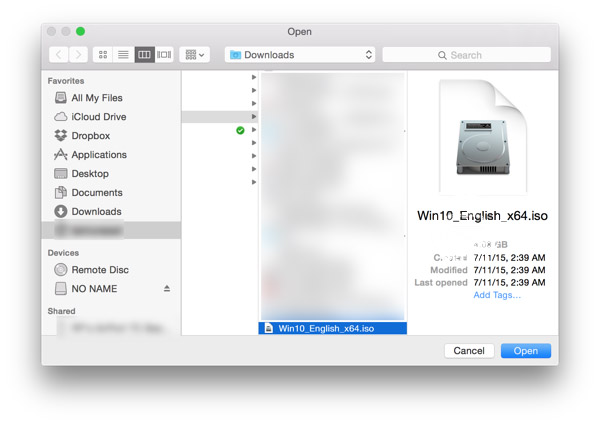
Task: Open Documents from the sidebar
Action: [96, 193]
